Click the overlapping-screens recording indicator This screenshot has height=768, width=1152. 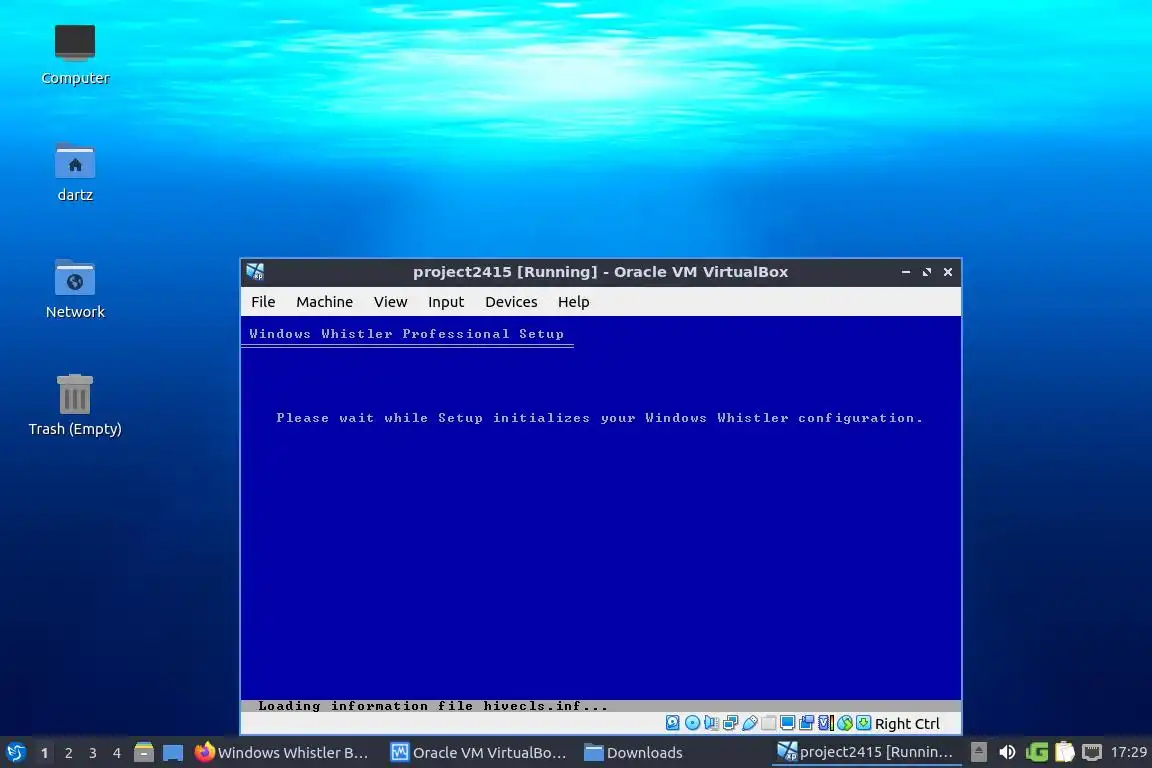(x=807, y=723)
